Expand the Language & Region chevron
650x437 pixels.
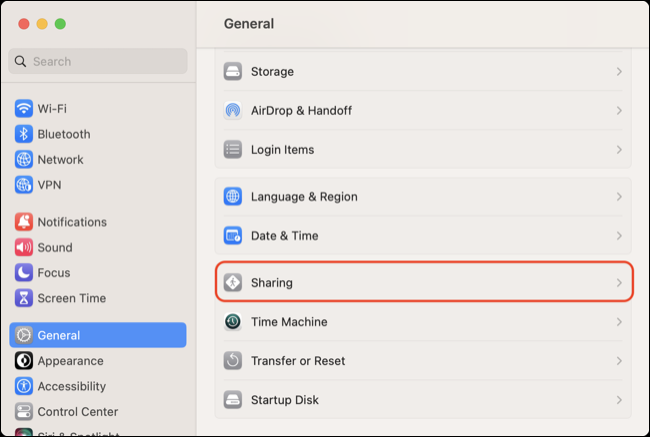[x=619, y=197]
